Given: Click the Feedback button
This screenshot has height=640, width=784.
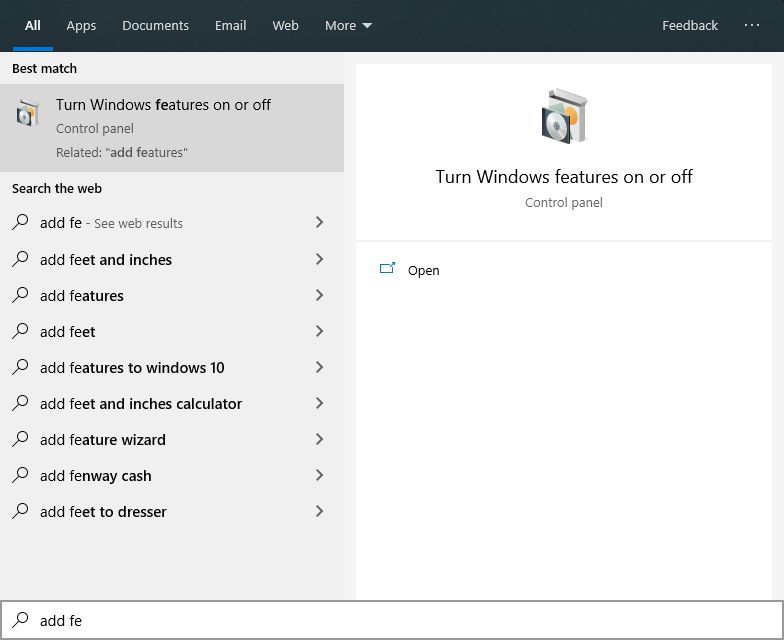Looking at the screenshot, I should coord(690,26).
